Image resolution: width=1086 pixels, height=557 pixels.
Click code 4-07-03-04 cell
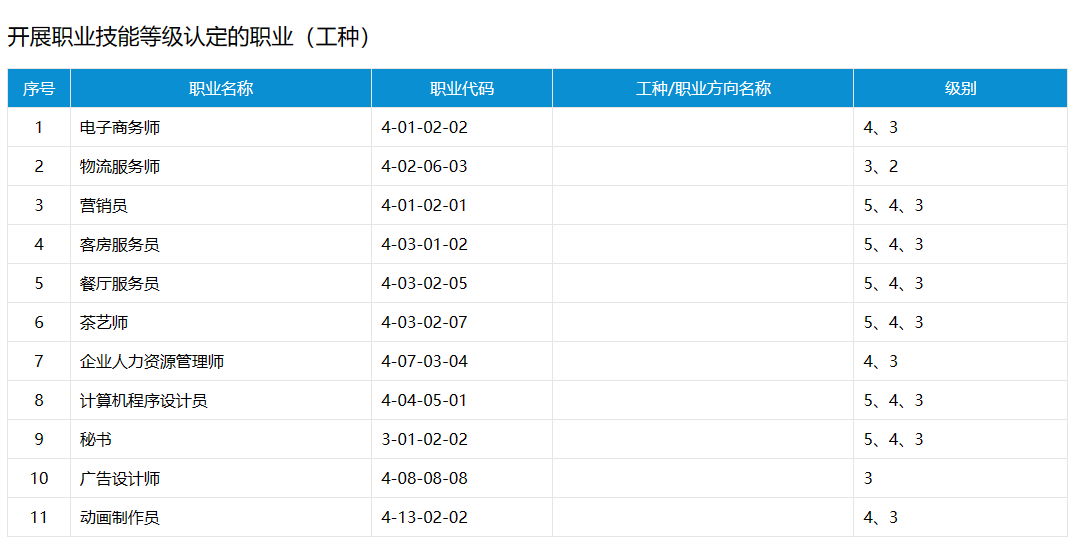(462, 361)
